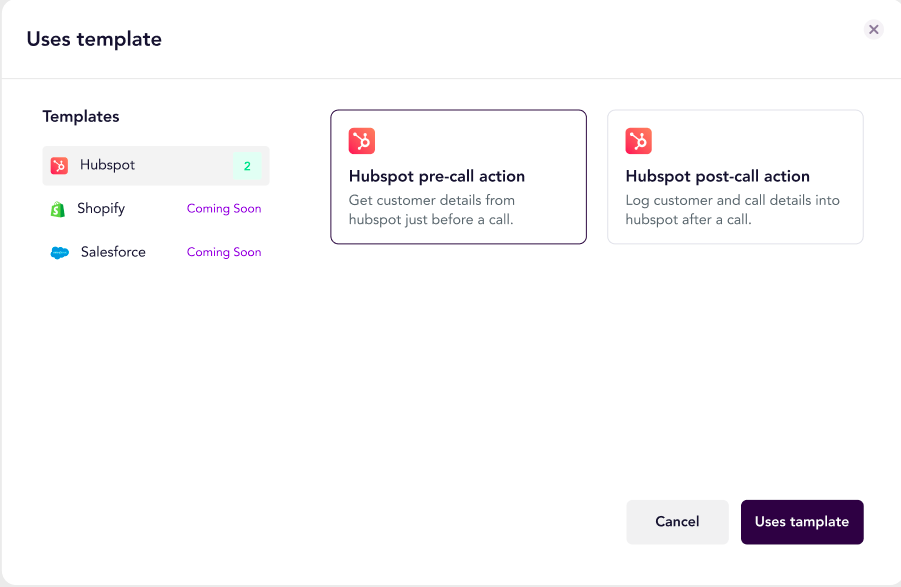Click the Hubspot count badge showing 2

pos(247,166)
